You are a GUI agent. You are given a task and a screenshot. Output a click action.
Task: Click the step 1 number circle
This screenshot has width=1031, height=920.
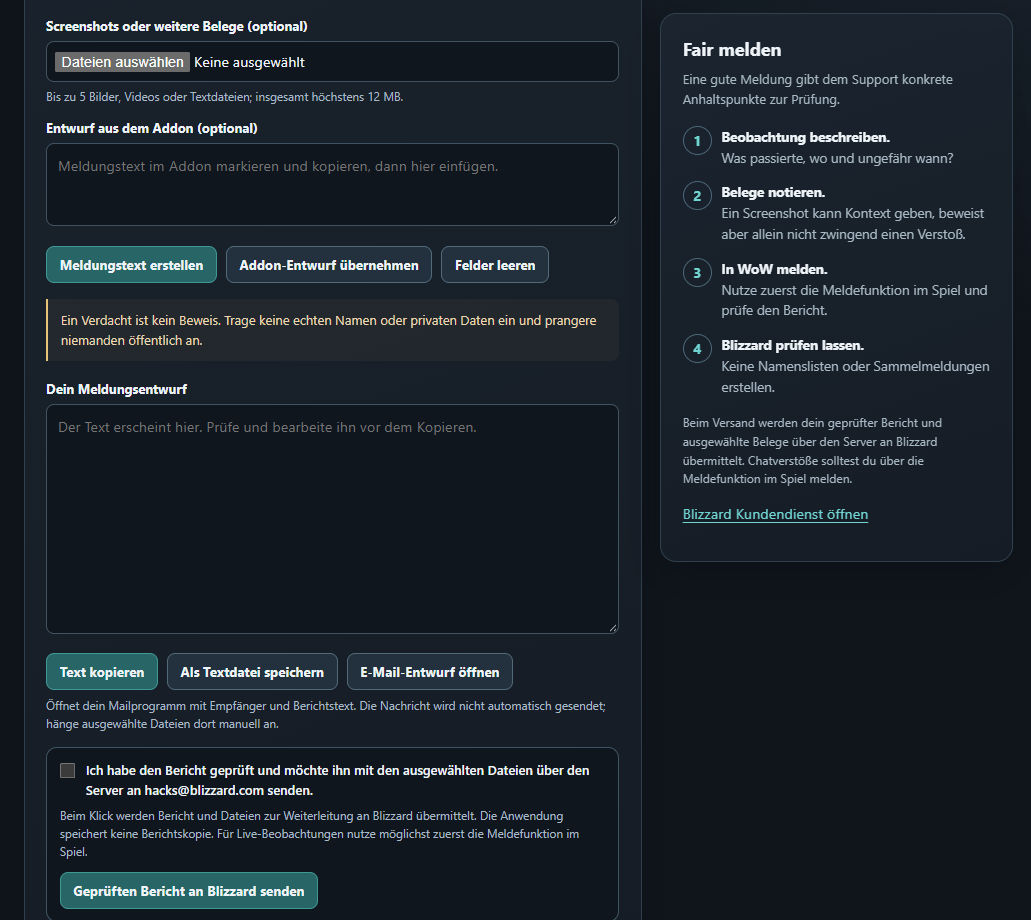[697, 141]
